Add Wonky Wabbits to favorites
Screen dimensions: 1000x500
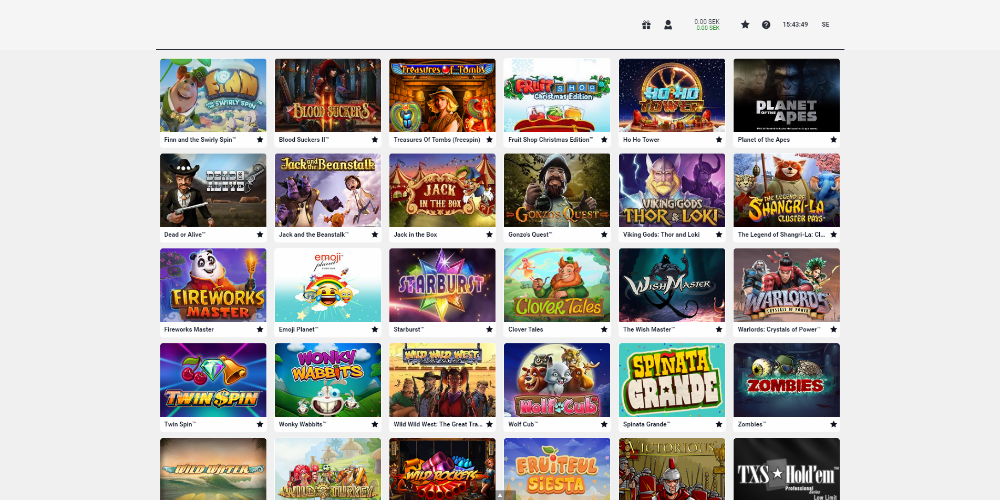tap(374, 424)
